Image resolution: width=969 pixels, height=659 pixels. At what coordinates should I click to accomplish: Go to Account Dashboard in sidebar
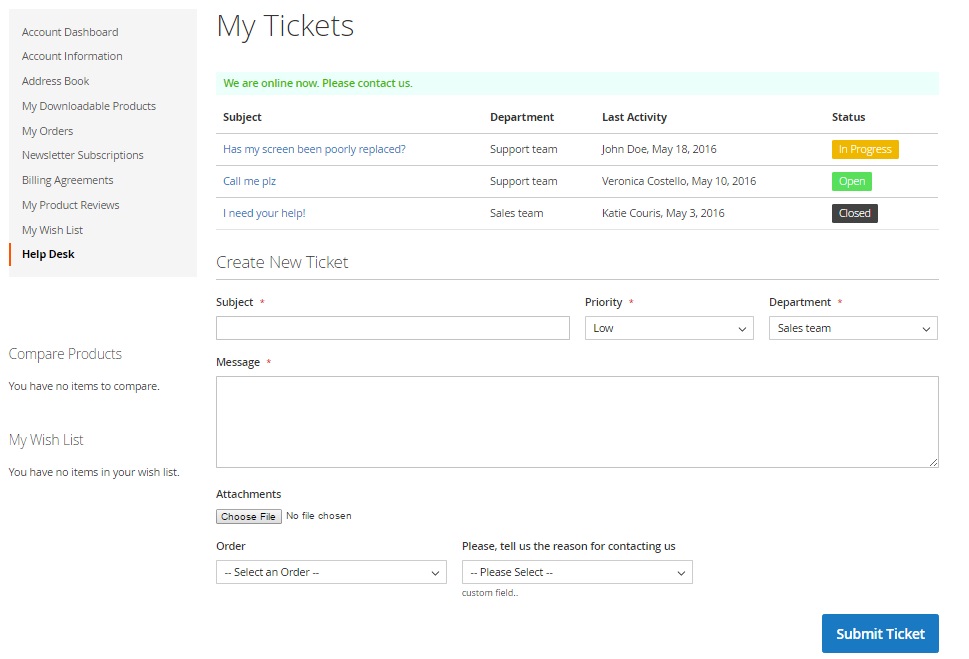pyautogui.click(x=70, y=32)
